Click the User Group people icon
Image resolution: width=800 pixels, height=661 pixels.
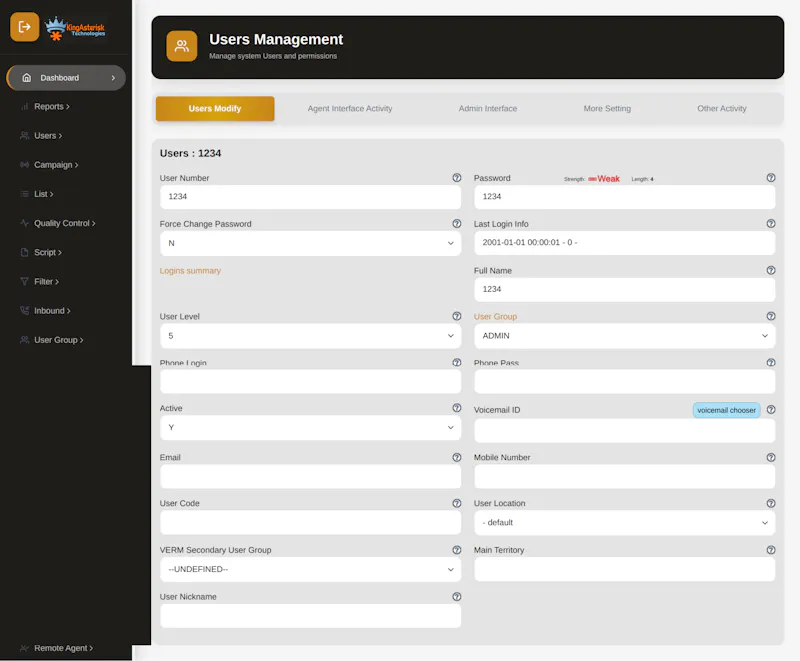tap(24, 340)
